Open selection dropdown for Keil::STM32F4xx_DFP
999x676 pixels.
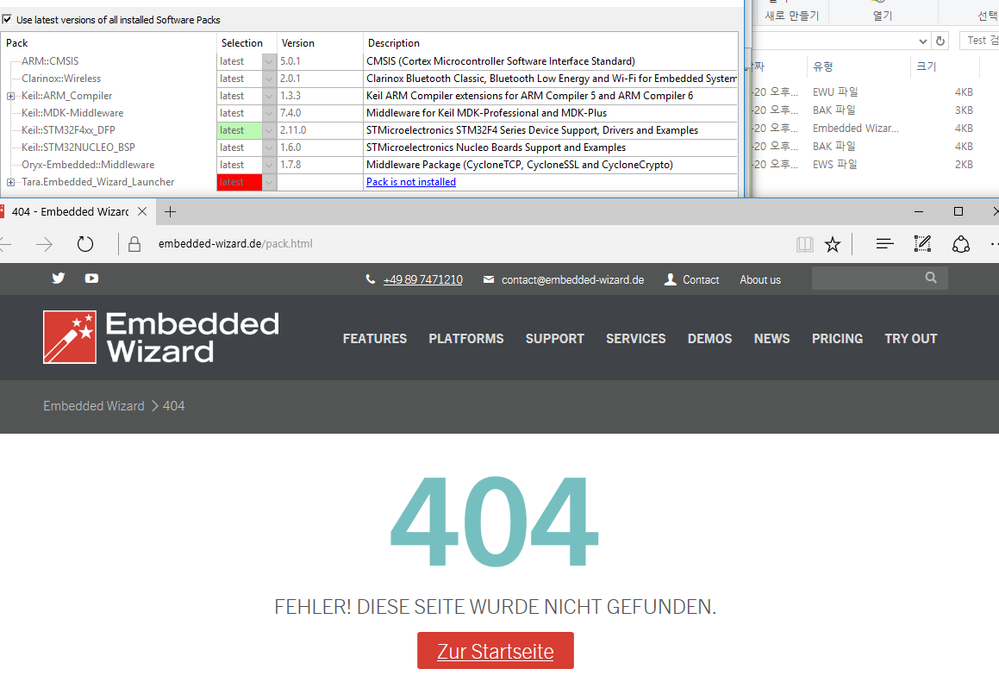click(x=269, y=130)
